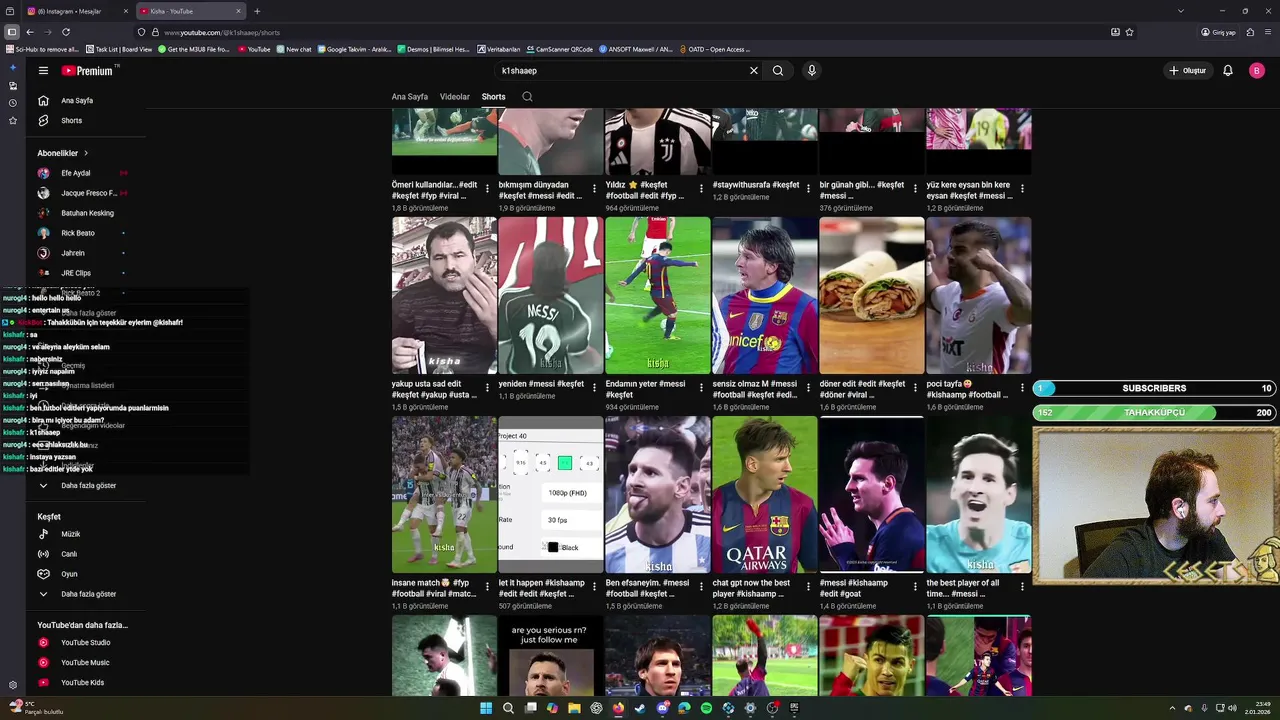Image resolution: width=1280 pixels, height=720 pixels.
Task: Open Discord from the taskbar
Action: pyautogui.click(x=662, y=708)
